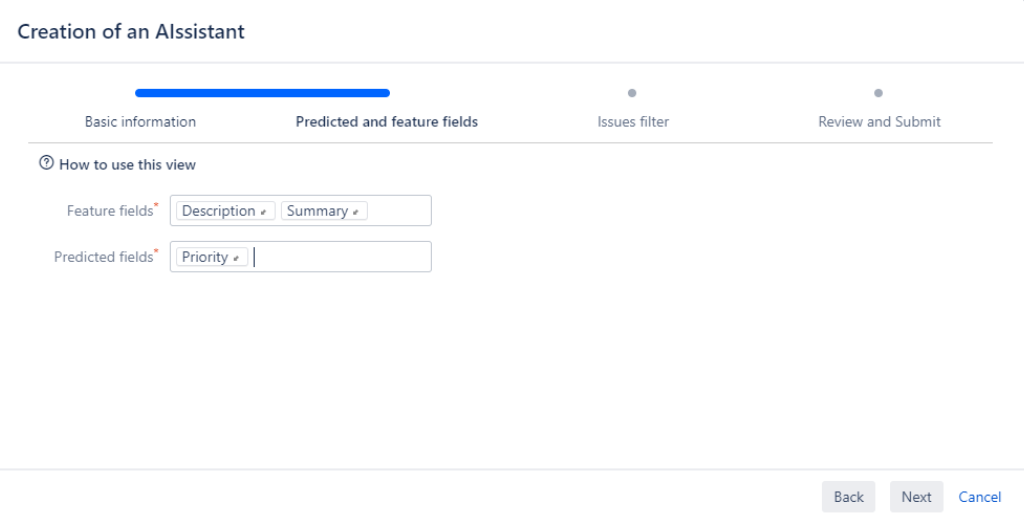Click the blue wizard progress bar
This screenshot has height=520, width=1024.
tap(262, 93)
